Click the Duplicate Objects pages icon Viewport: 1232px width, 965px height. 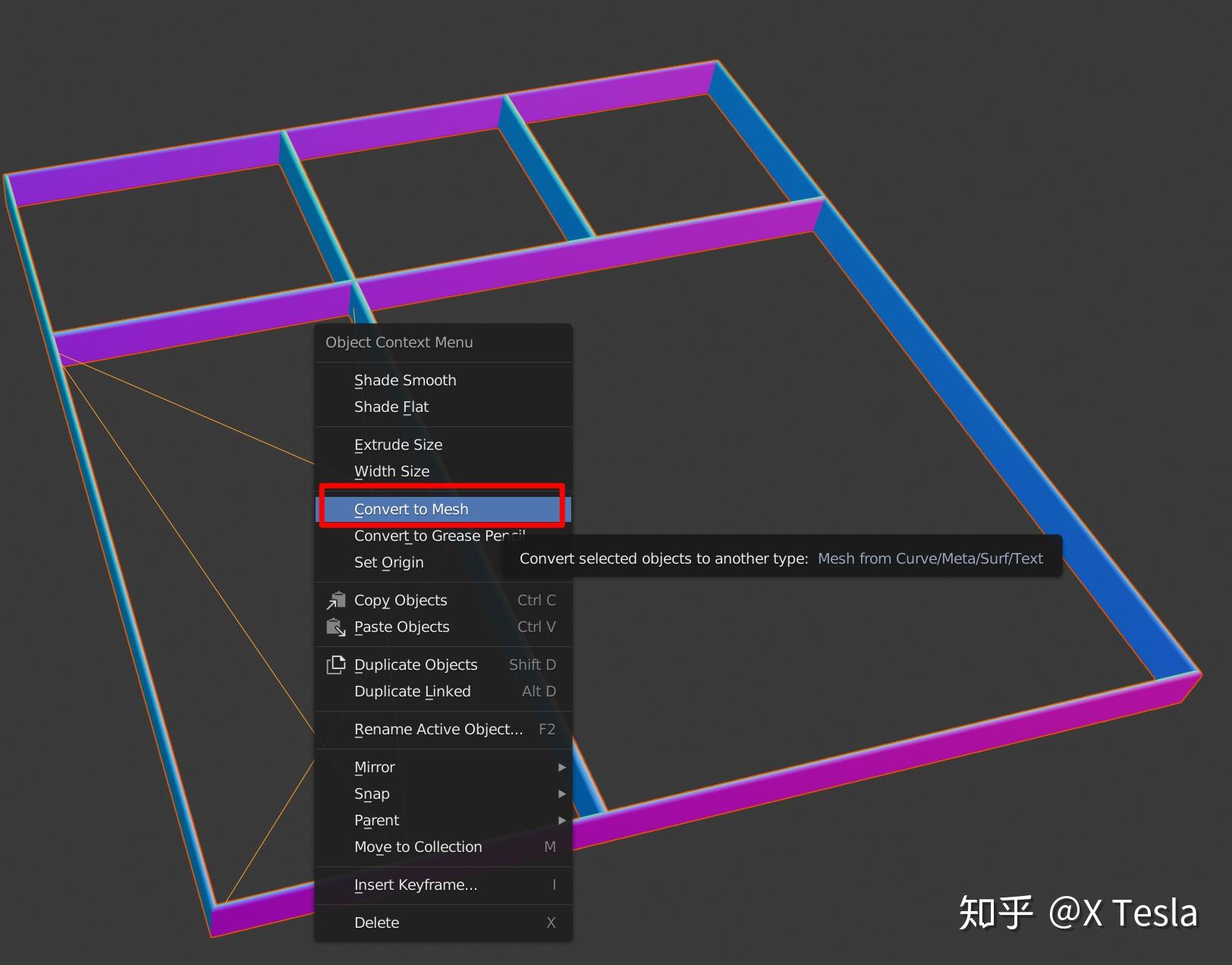(335, 665)
